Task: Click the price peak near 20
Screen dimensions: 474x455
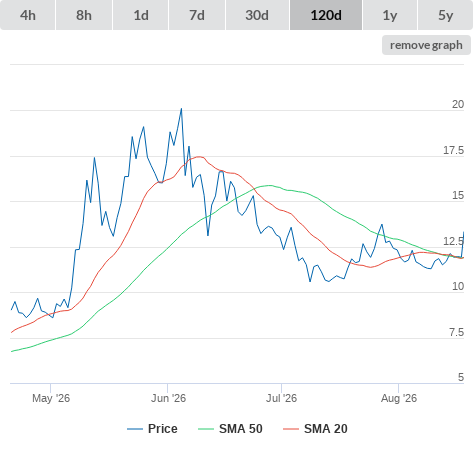Action: click(x=181, y=109)
